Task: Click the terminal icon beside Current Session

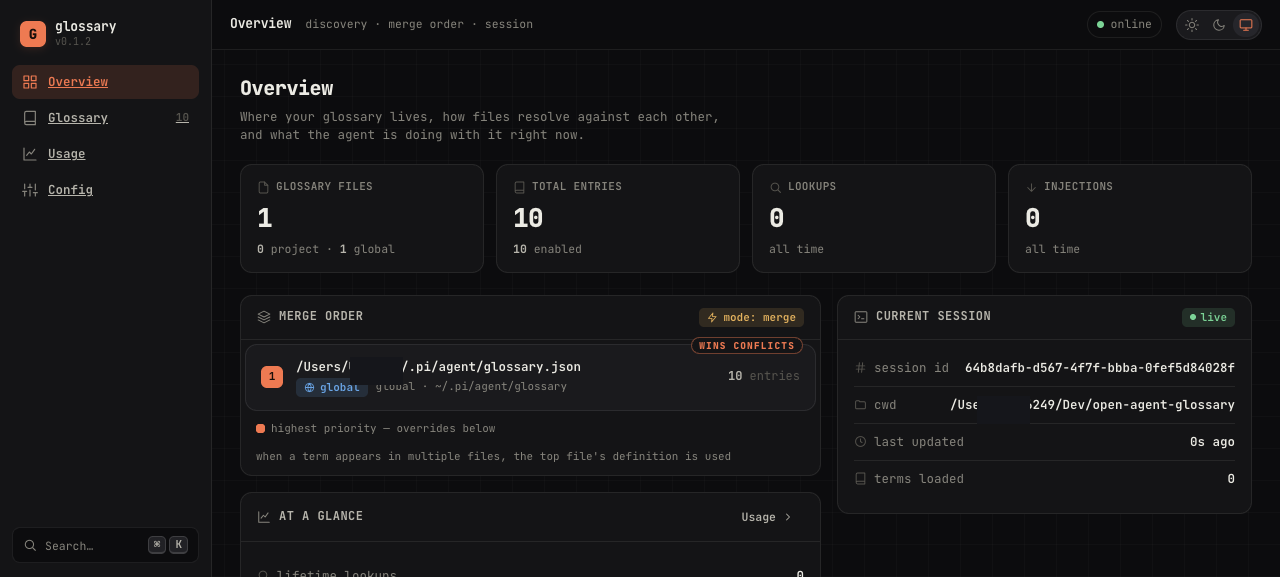Action: pos(861,317)
